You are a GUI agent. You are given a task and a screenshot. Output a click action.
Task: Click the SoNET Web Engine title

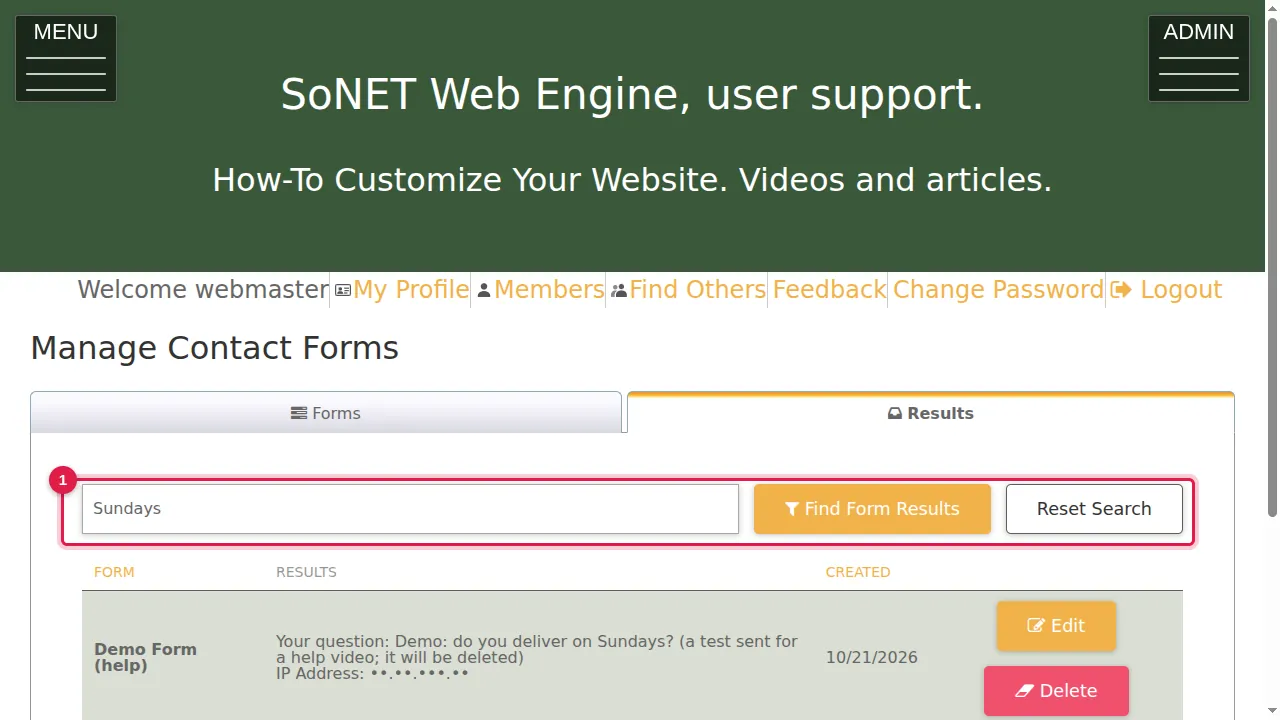[632, 95]
